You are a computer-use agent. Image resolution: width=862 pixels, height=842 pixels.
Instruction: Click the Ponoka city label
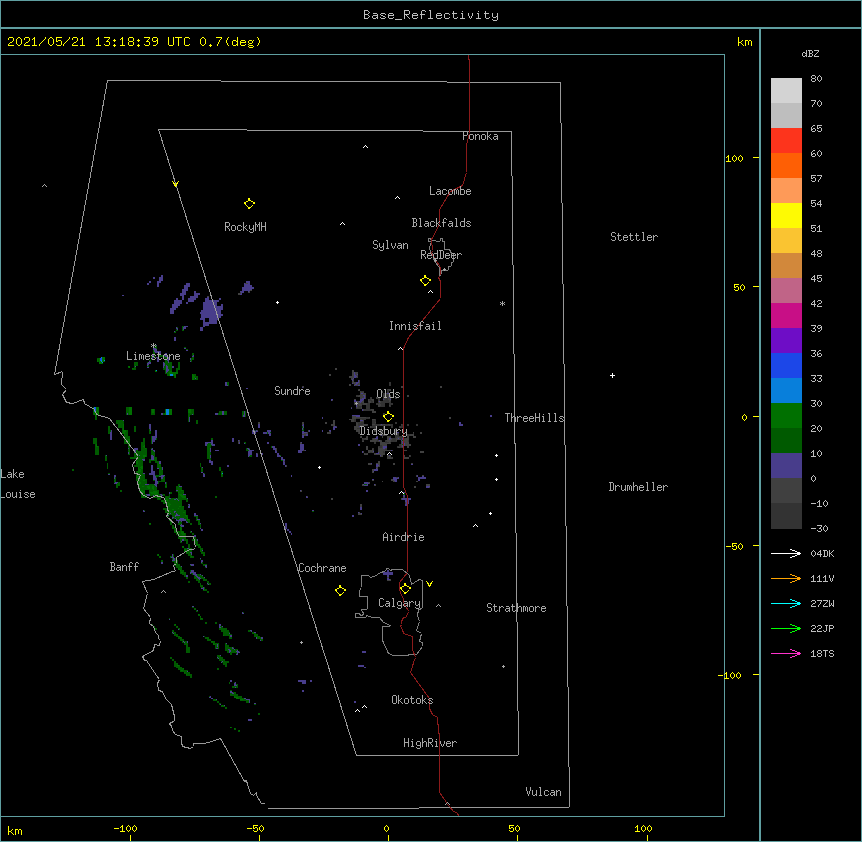480,136
